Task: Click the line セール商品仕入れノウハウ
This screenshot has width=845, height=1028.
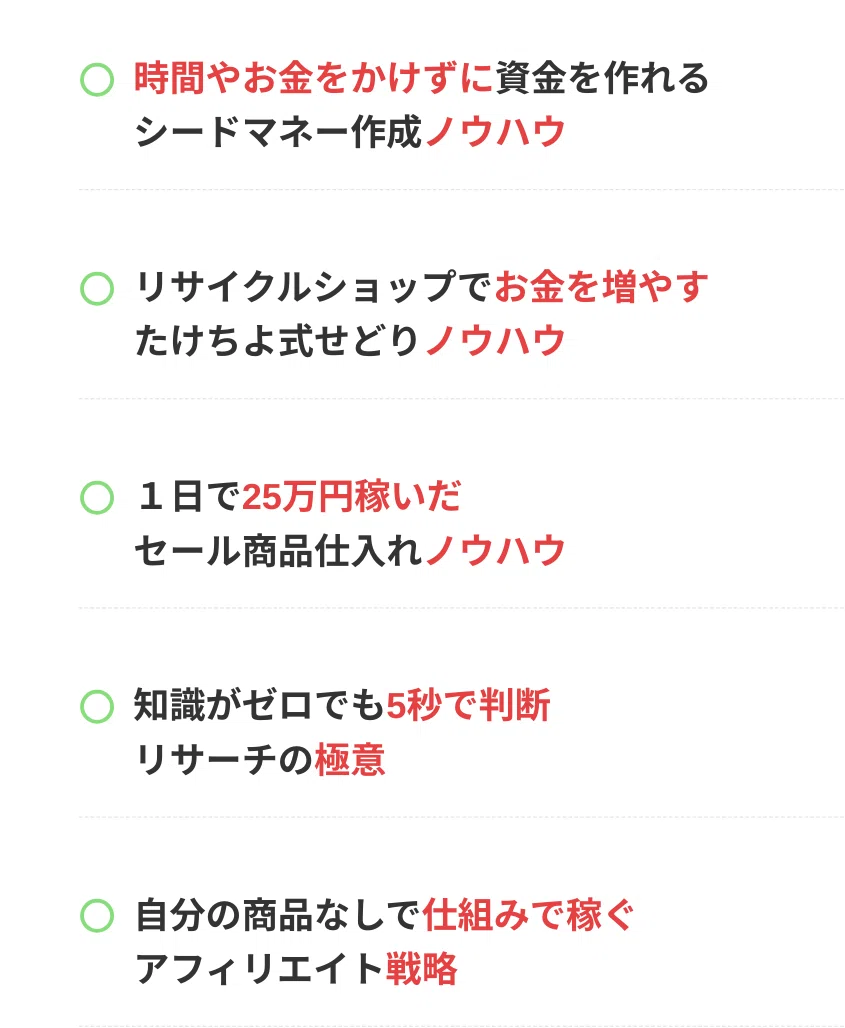Action: tap(350, 551)
